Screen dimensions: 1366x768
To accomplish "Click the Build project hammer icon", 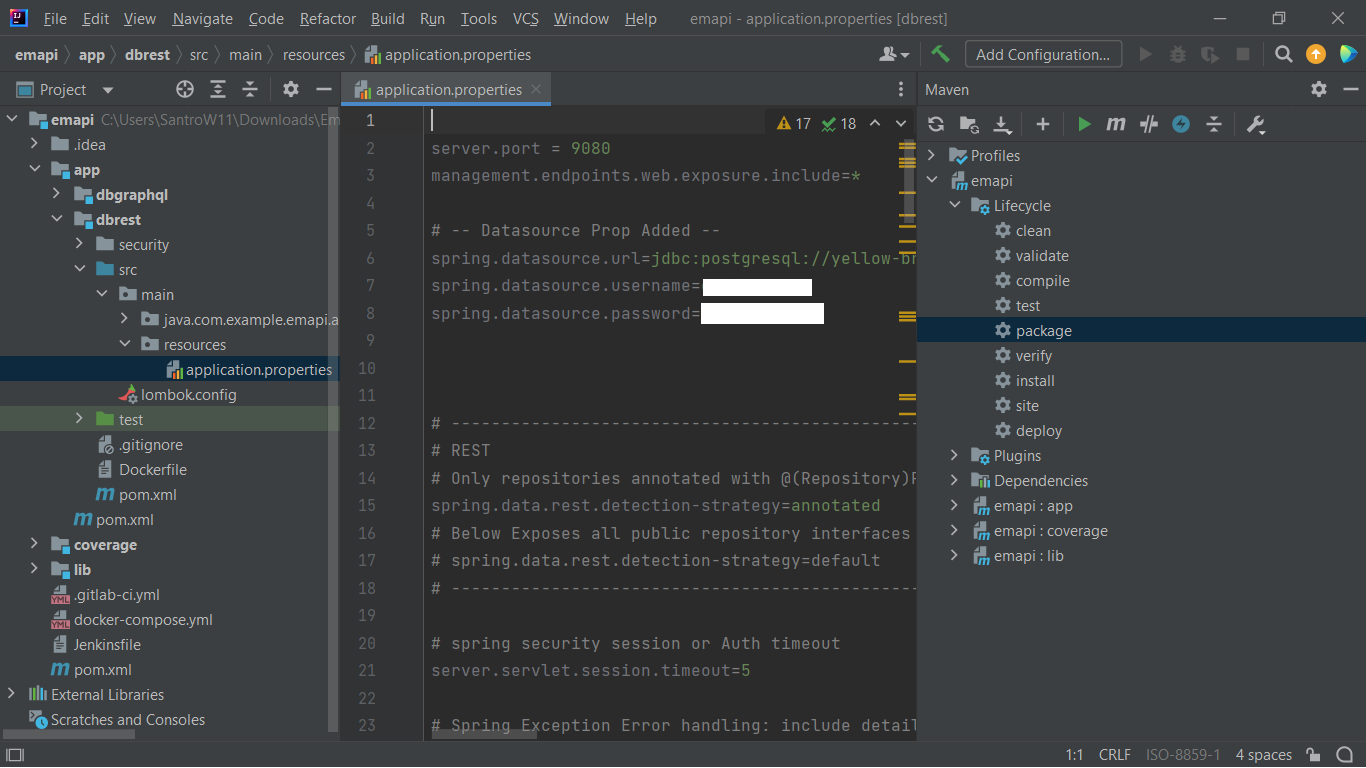I will [x=940, y=54].
